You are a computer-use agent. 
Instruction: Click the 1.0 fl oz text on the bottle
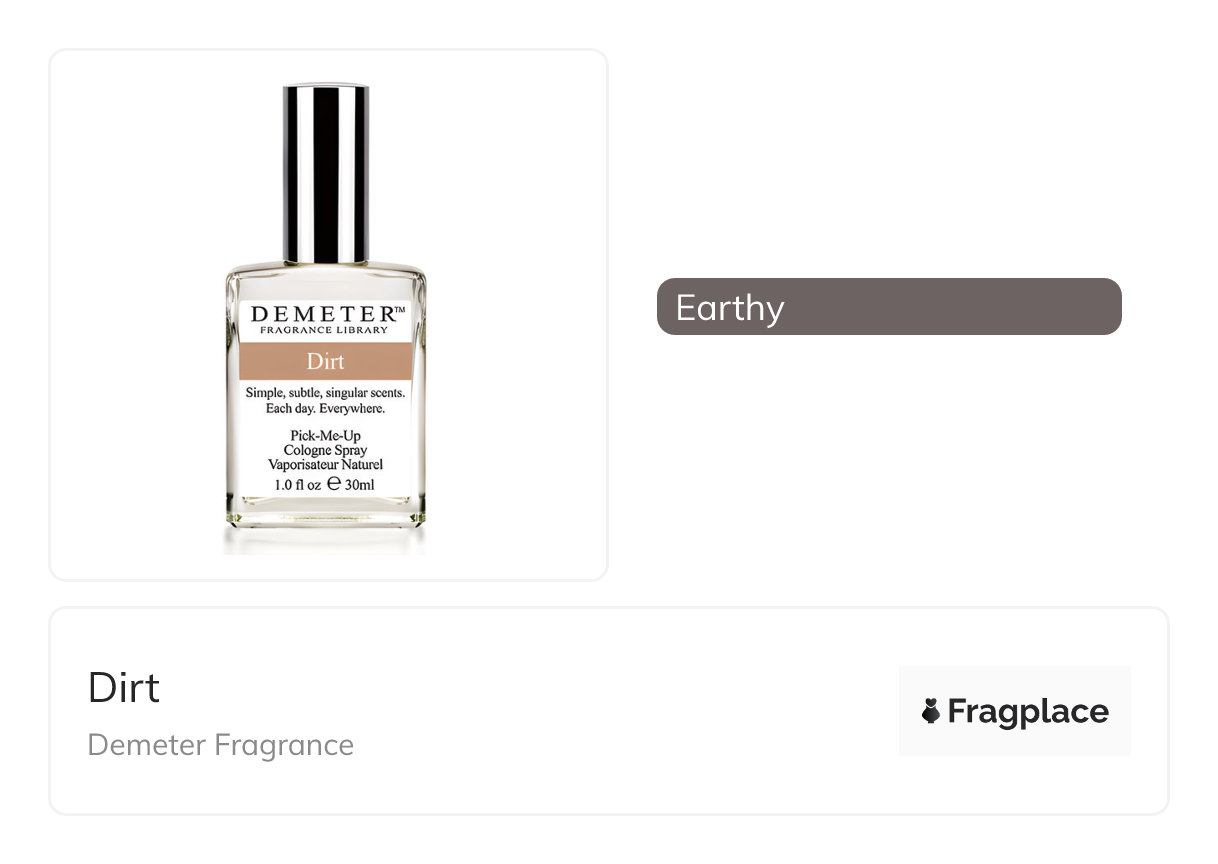298,485
